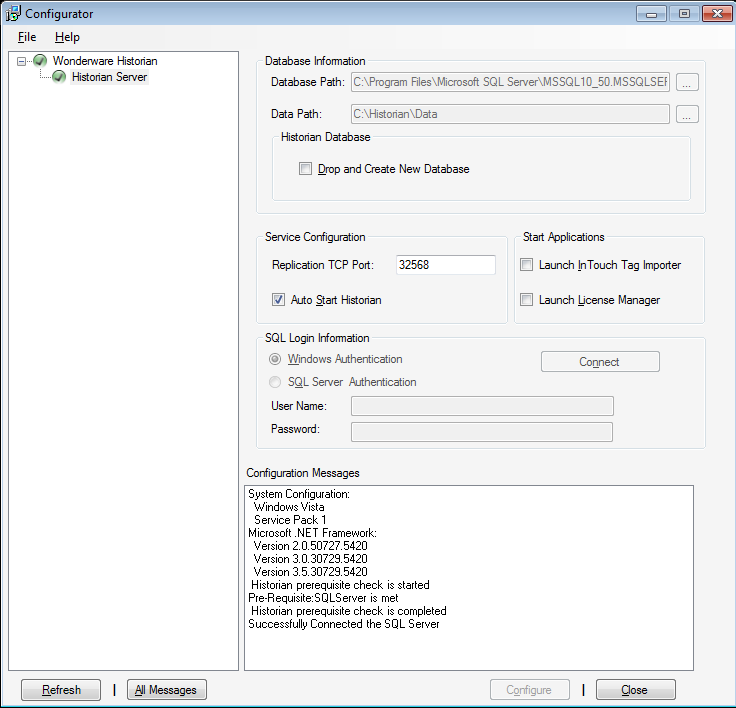The image size is (736, 708).
Task: Check Launch InTouch Tag Importer
Action: [527, 265]
